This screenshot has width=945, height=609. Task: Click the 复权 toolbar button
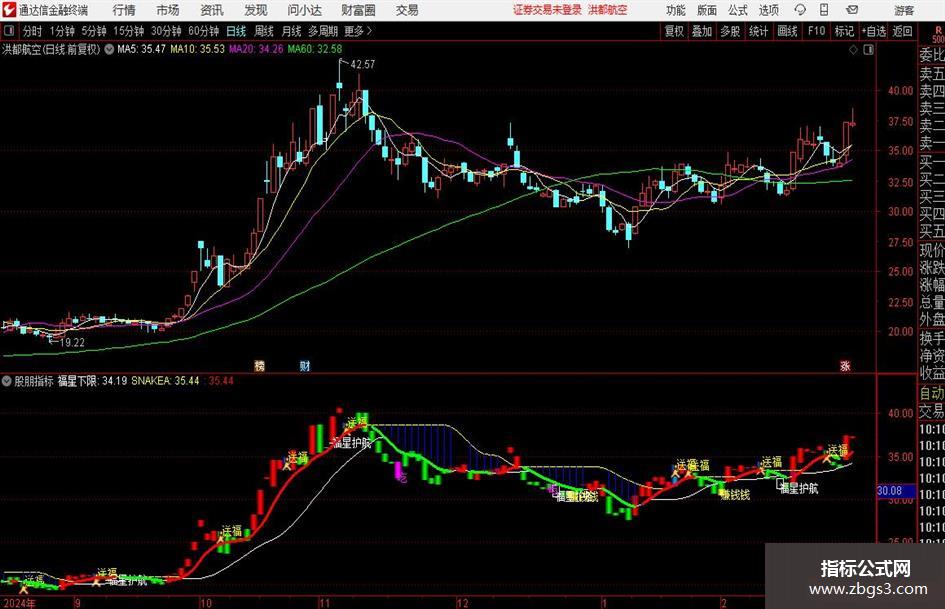(x=674, y=31)
